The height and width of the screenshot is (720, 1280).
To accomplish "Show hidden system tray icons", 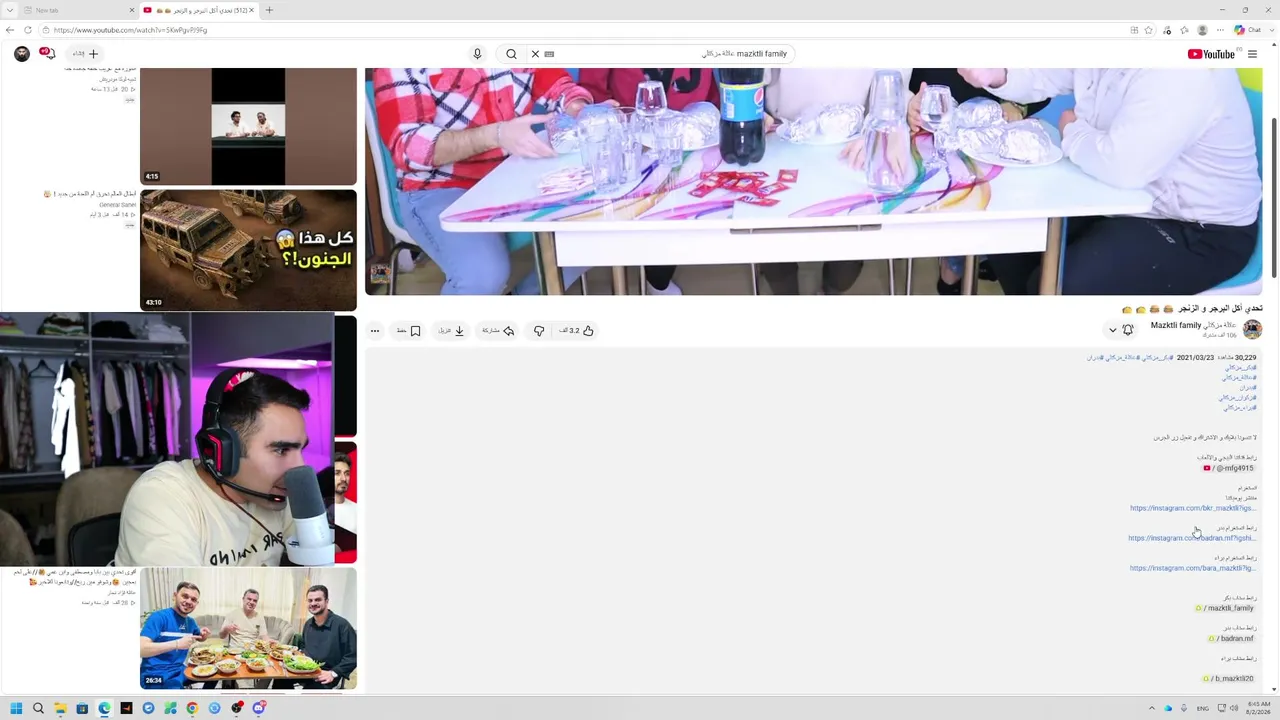I will click(x=1151, y=708).
